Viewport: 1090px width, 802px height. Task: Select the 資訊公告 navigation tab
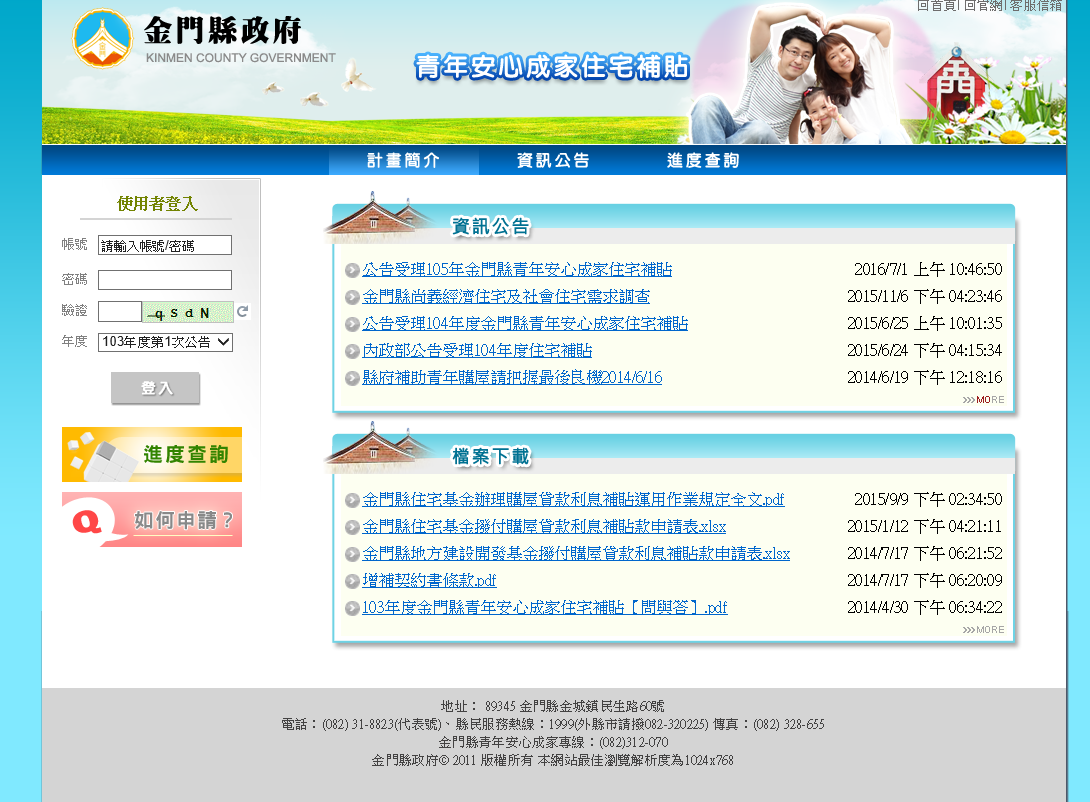click(x=553, y=161)
